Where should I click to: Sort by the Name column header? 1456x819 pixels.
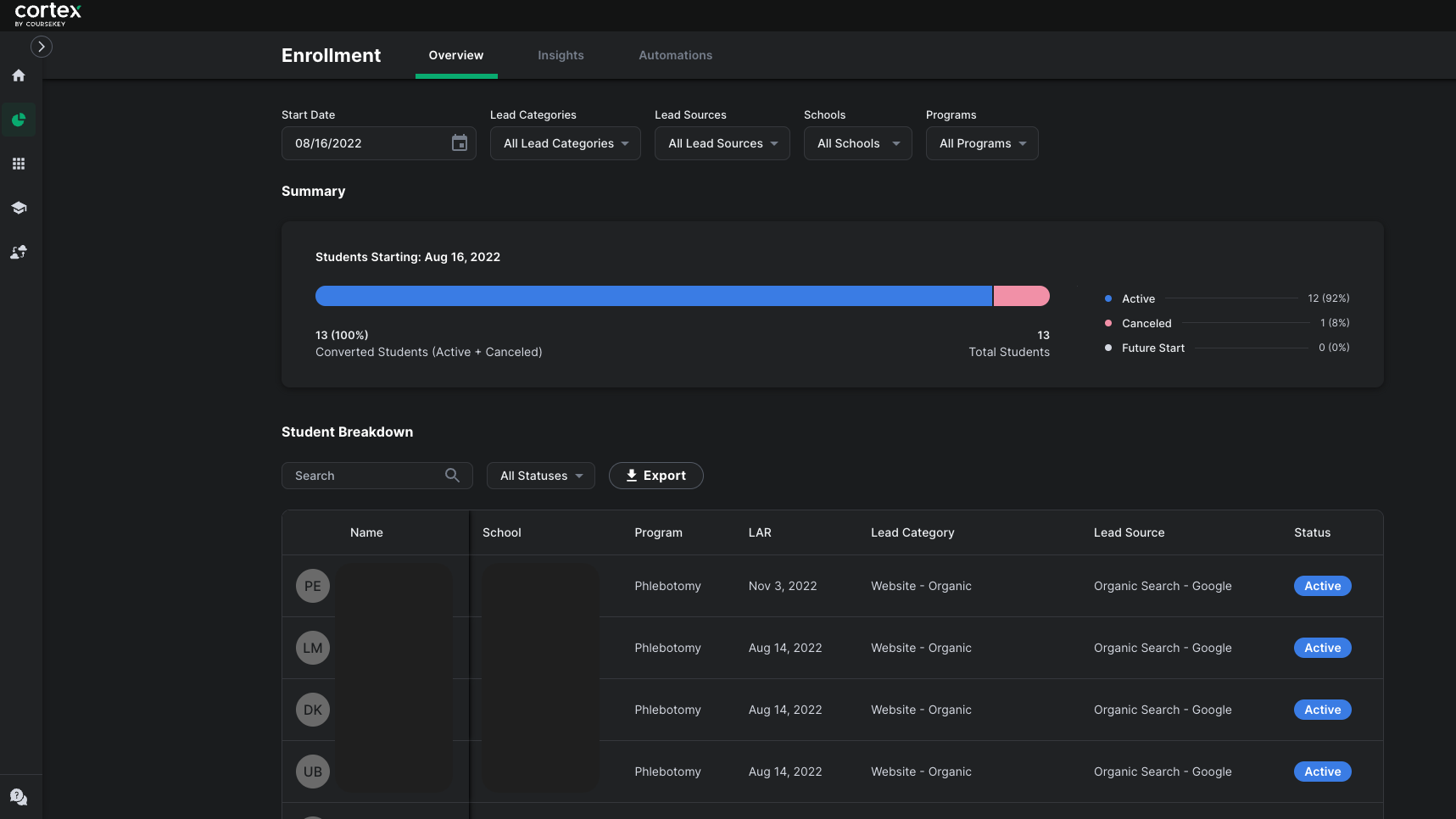point(366,532)
